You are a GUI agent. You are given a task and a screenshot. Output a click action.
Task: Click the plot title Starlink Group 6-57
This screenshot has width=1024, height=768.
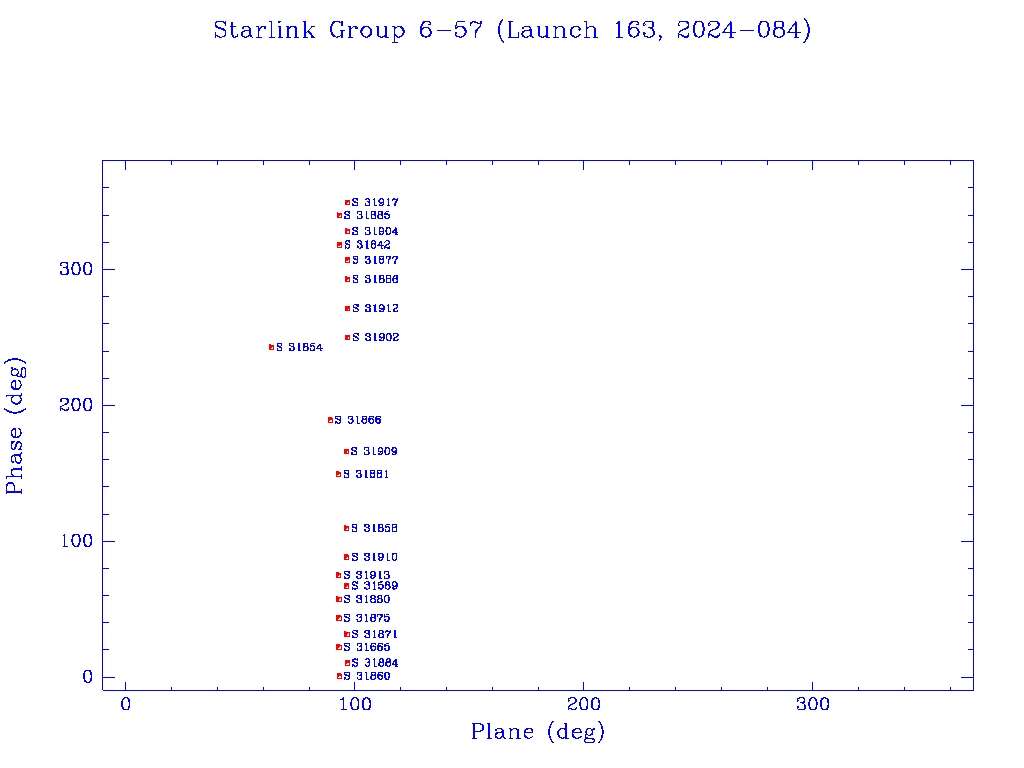(512, 31)
